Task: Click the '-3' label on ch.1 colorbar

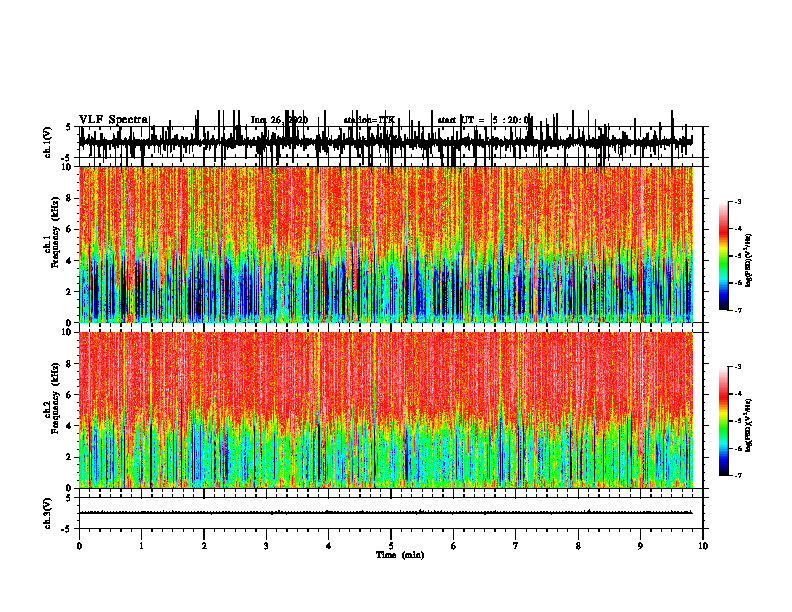Action: tap(738, 201)
